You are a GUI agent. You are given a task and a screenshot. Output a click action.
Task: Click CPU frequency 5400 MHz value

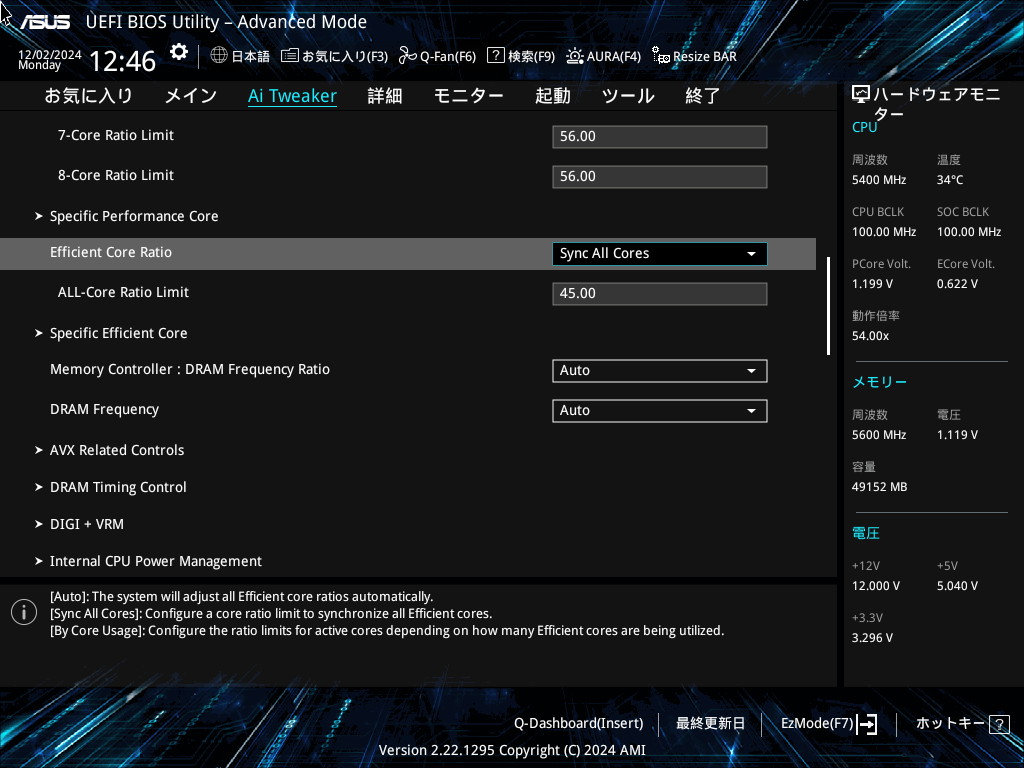coord(878,180)
